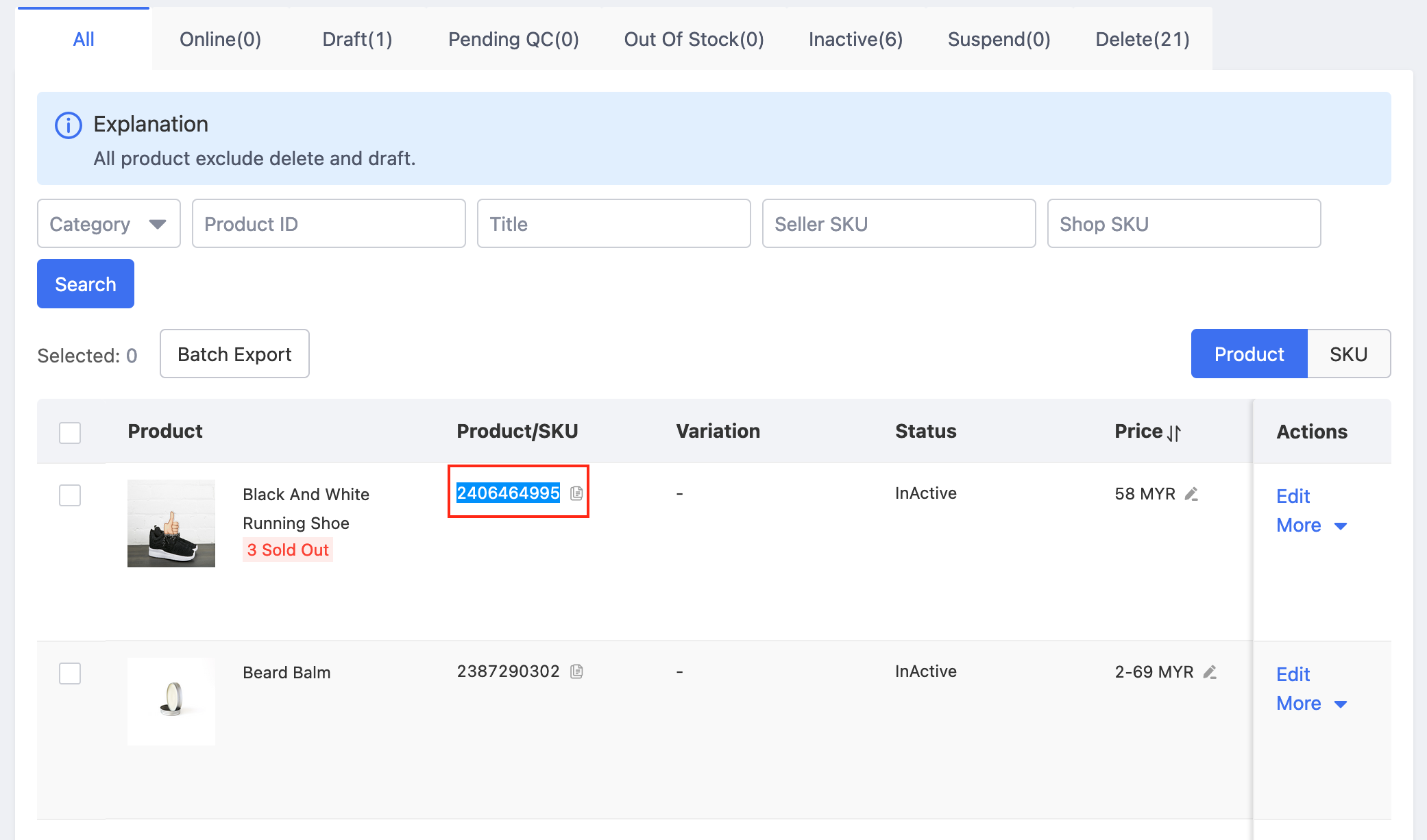The image size is (1427, 840).
Task: Click the Search button
Action: (x=85, y=283)
